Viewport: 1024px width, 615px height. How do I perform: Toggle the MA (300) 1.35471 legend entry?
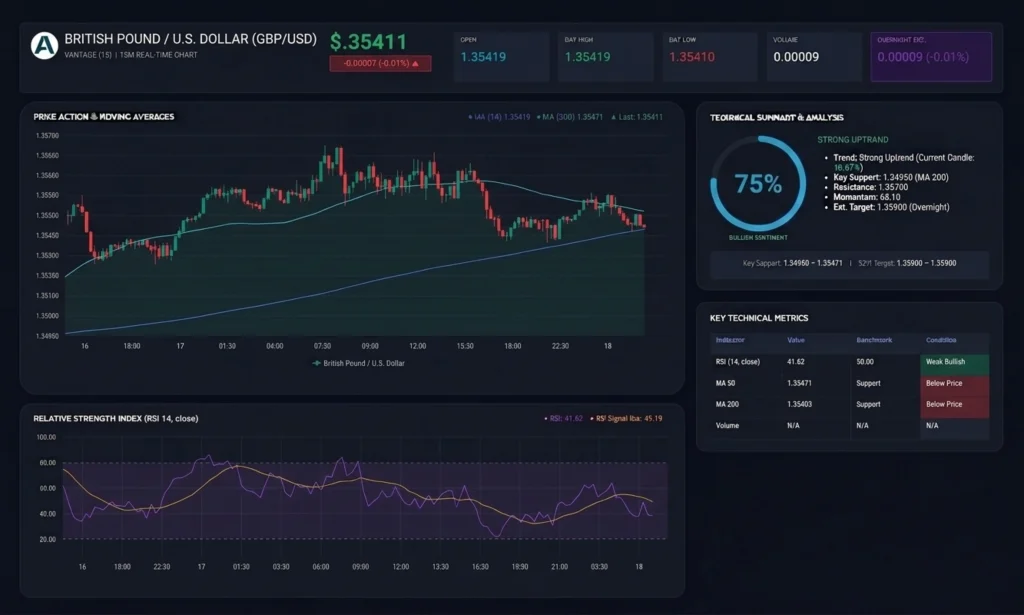coord(569,118)
